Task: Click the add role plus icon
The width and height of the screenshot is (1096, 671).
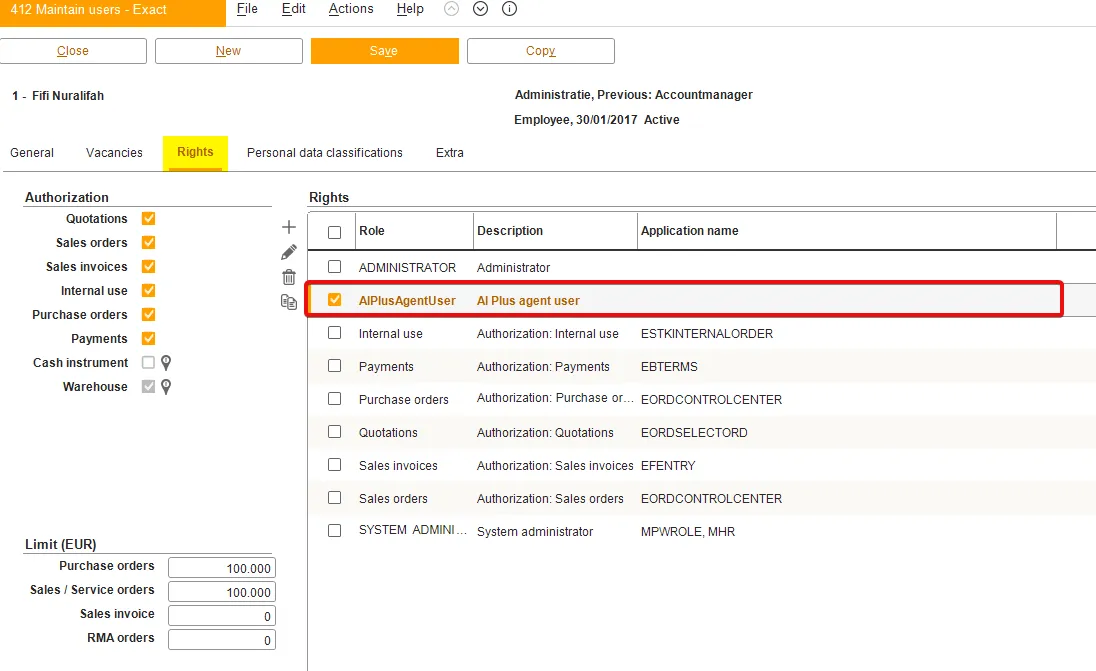Action: pos(289,227)
